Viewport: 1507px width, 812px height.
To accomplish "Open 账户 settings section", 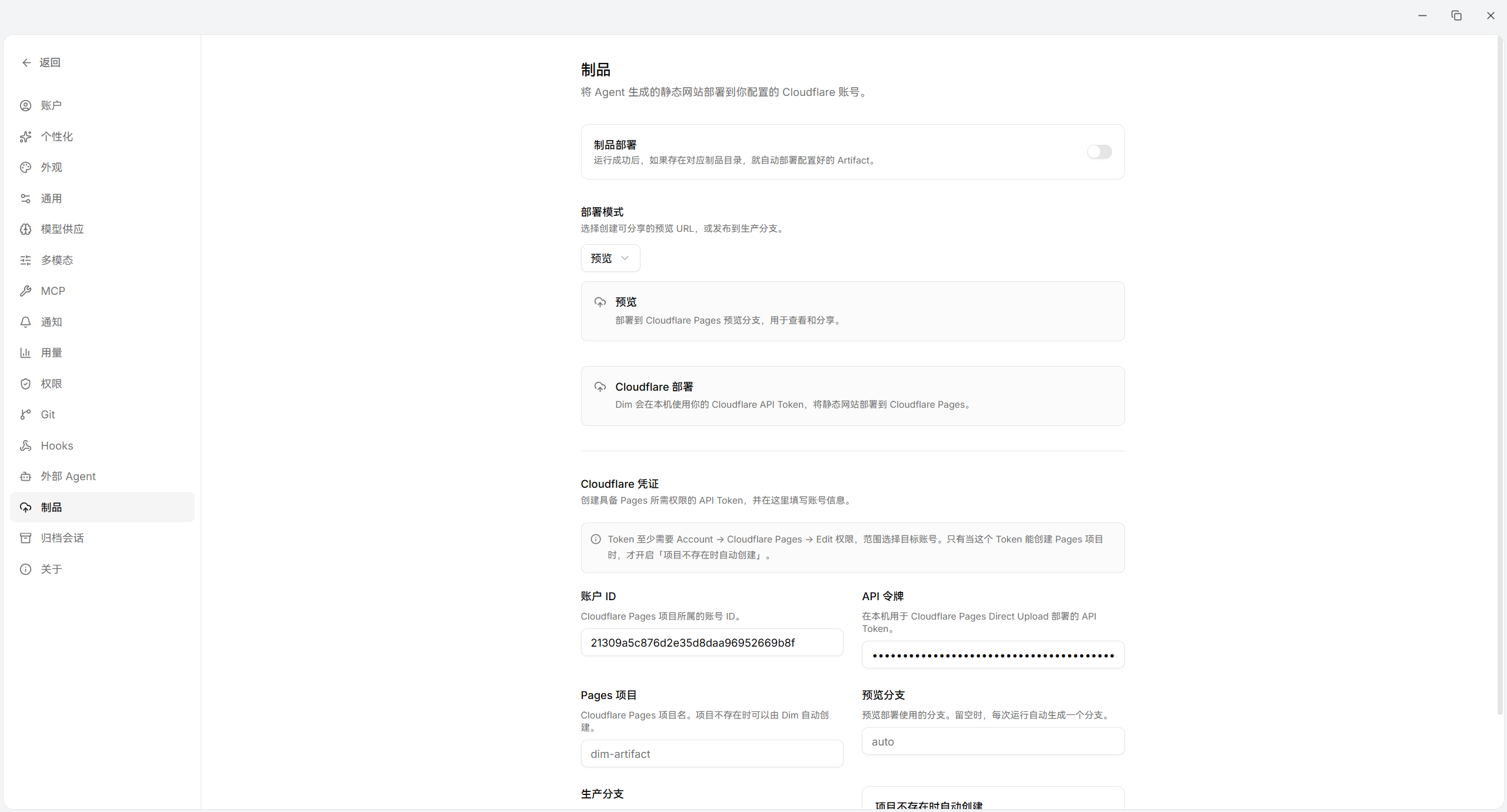I will [102, 105].
